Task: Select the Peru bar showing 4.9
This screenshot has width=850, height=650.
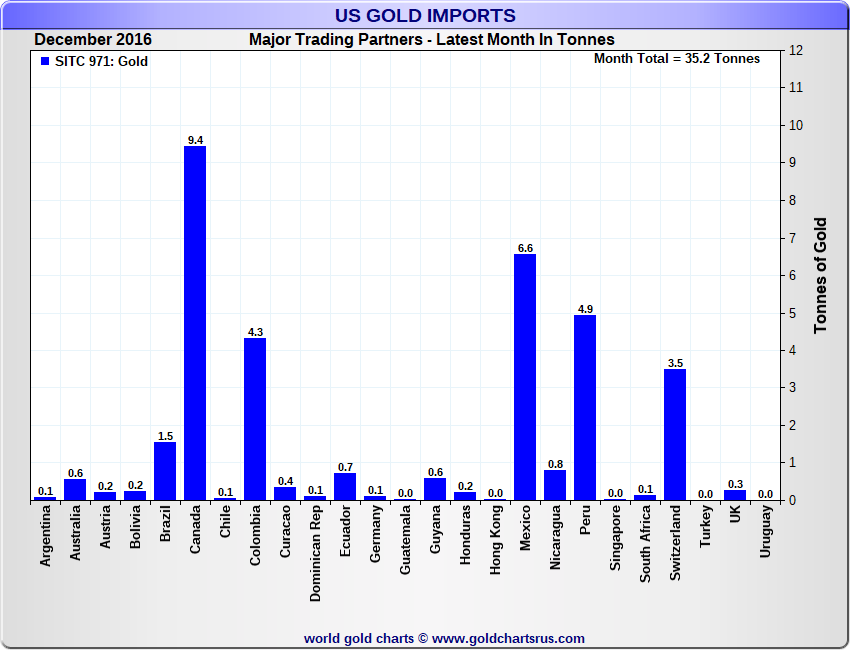Action: tap(585, 408)
